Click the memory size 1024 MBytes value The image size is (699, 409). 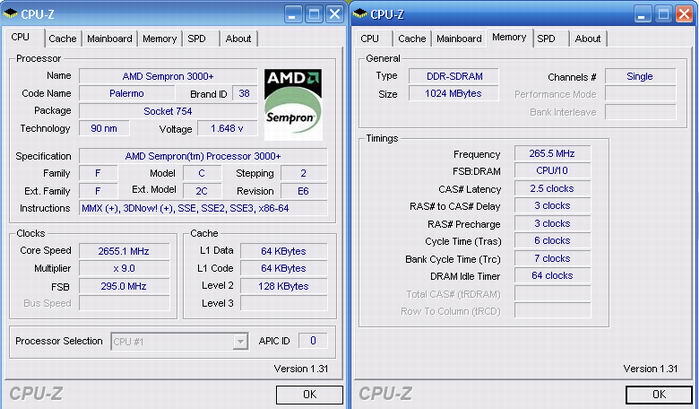point(454,94)
